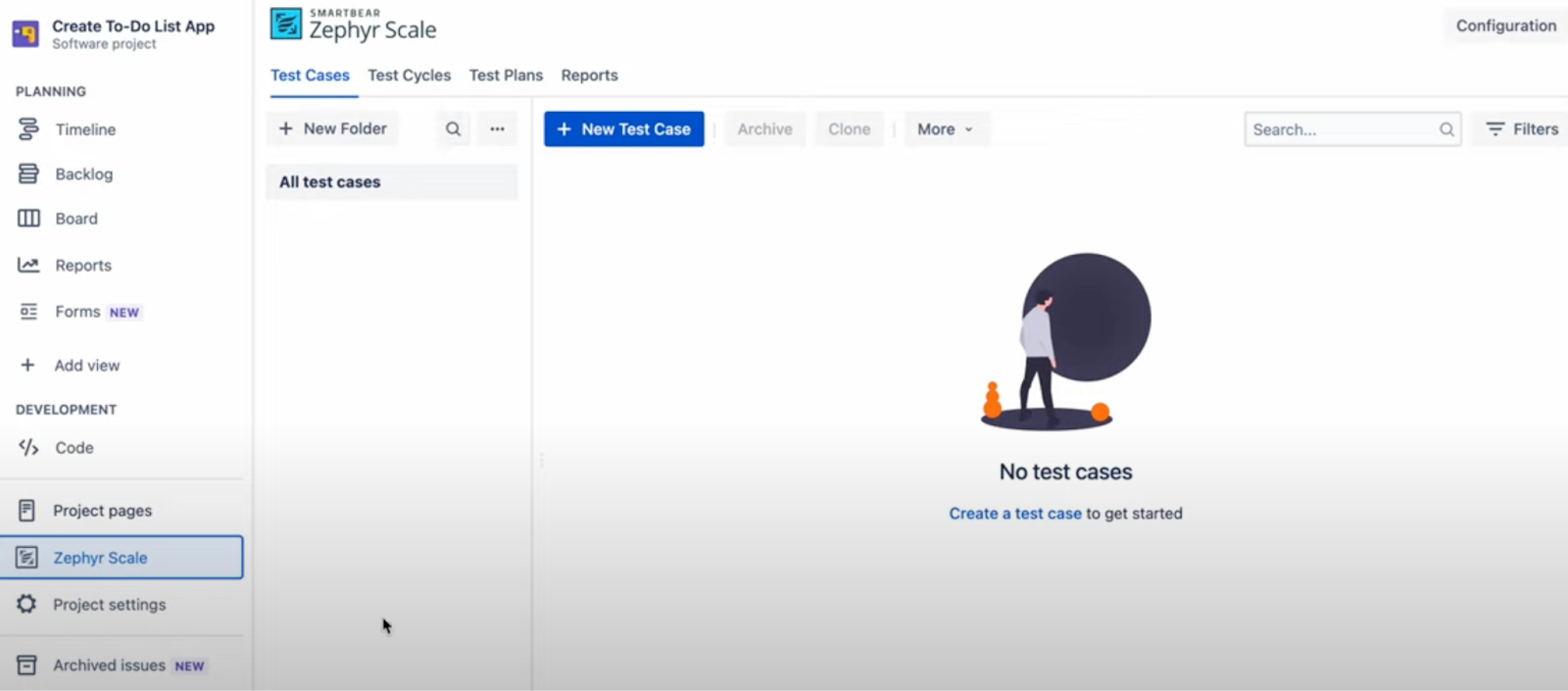Open the Board view
Viewport: 1568px width, 691px height.
coord(76,219)
